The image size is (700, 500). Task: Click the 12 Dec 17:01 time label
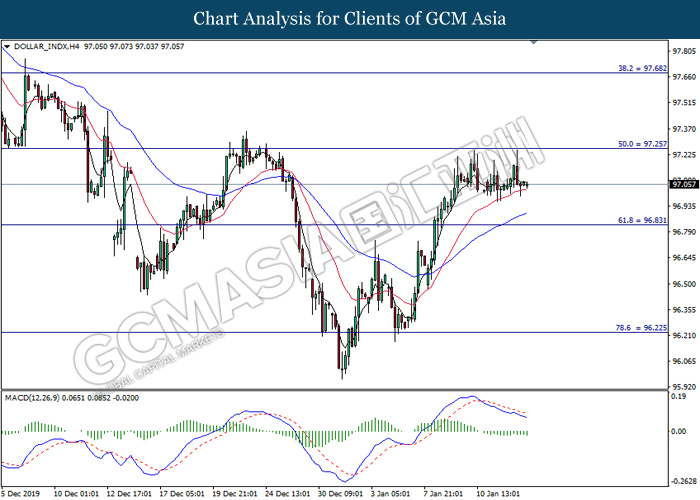coord(129,494)
